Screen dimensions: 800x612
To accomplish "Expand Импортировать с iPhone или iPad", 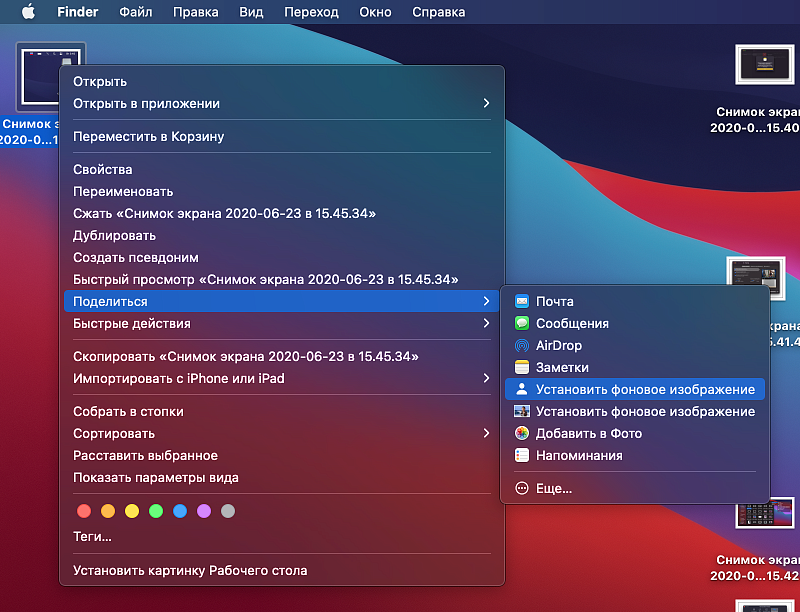I will click(486, 378).
